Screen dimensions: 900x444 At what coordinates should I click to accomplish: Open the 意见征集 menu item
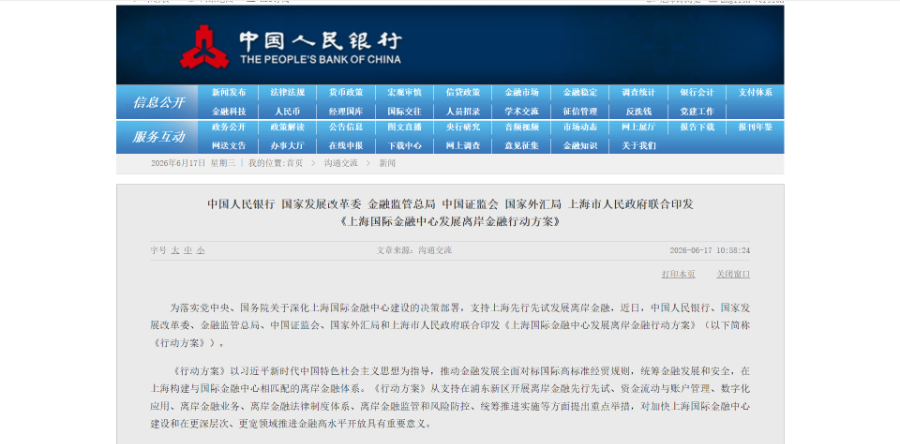pos(522,146)
